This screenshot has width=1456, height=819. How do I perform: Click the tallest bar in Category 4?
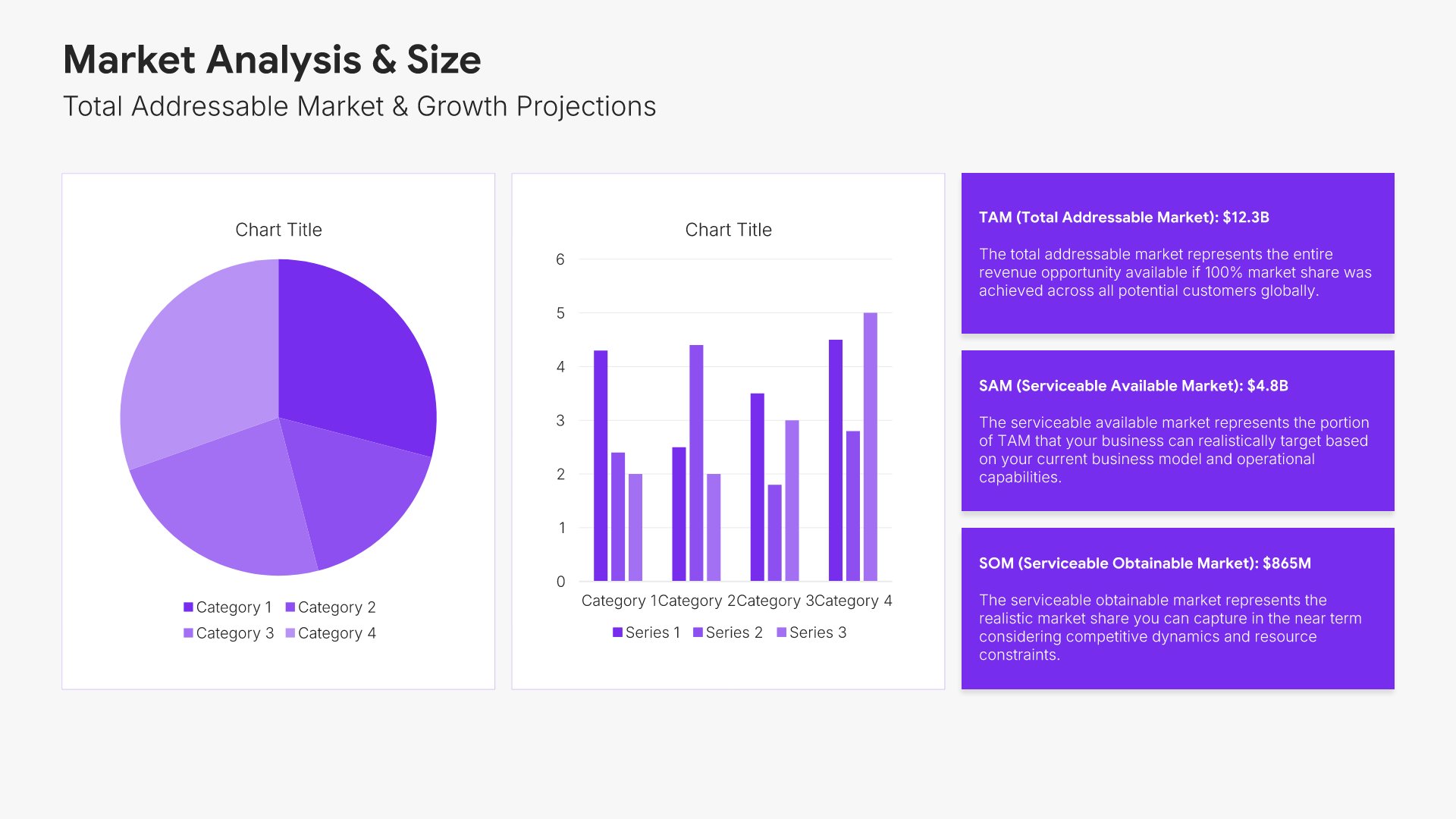coord(870,447)
